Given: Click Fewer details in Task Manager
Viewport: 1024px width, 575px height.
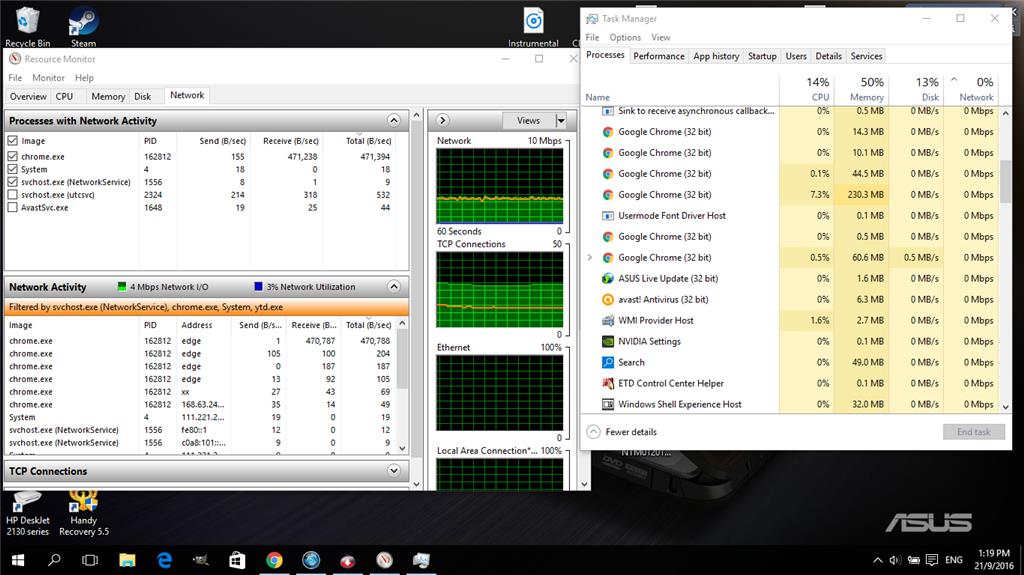Looking at the screenshot, I should click(x=631, y=432).
